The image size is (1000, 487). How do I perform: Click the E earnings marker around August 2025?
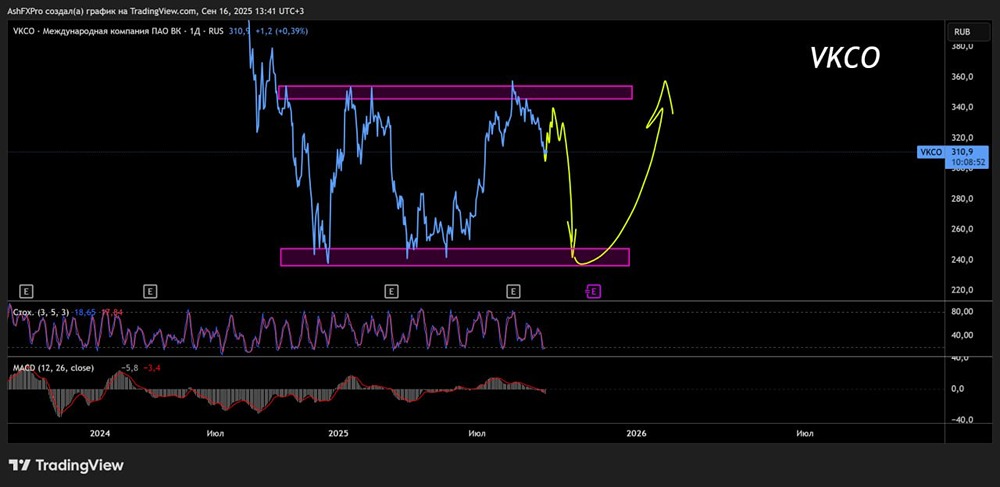click(x=513, y=291)
